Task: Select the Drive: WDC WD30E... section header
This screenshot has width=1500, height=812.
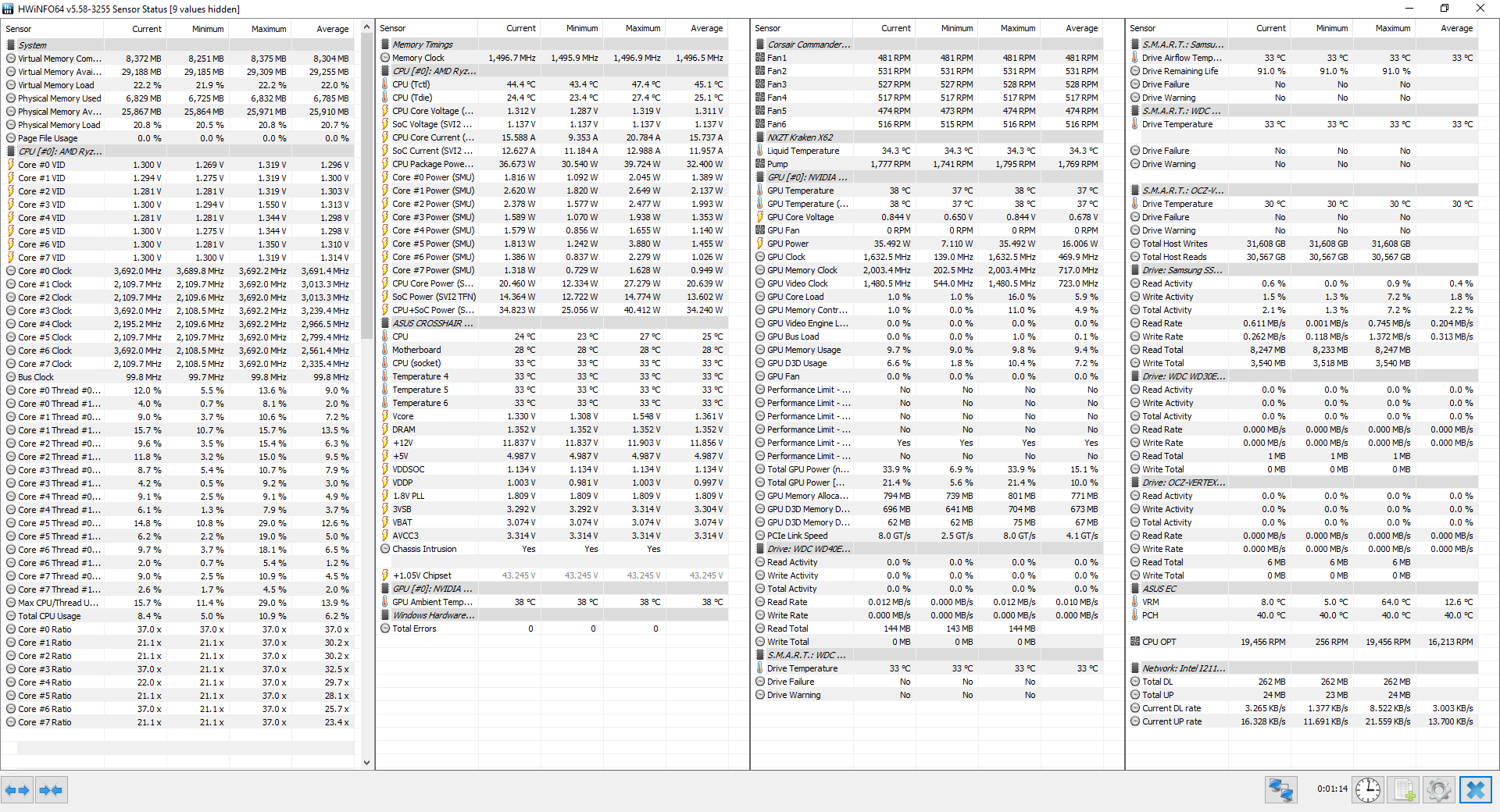Action: [x=1303, y=376]
